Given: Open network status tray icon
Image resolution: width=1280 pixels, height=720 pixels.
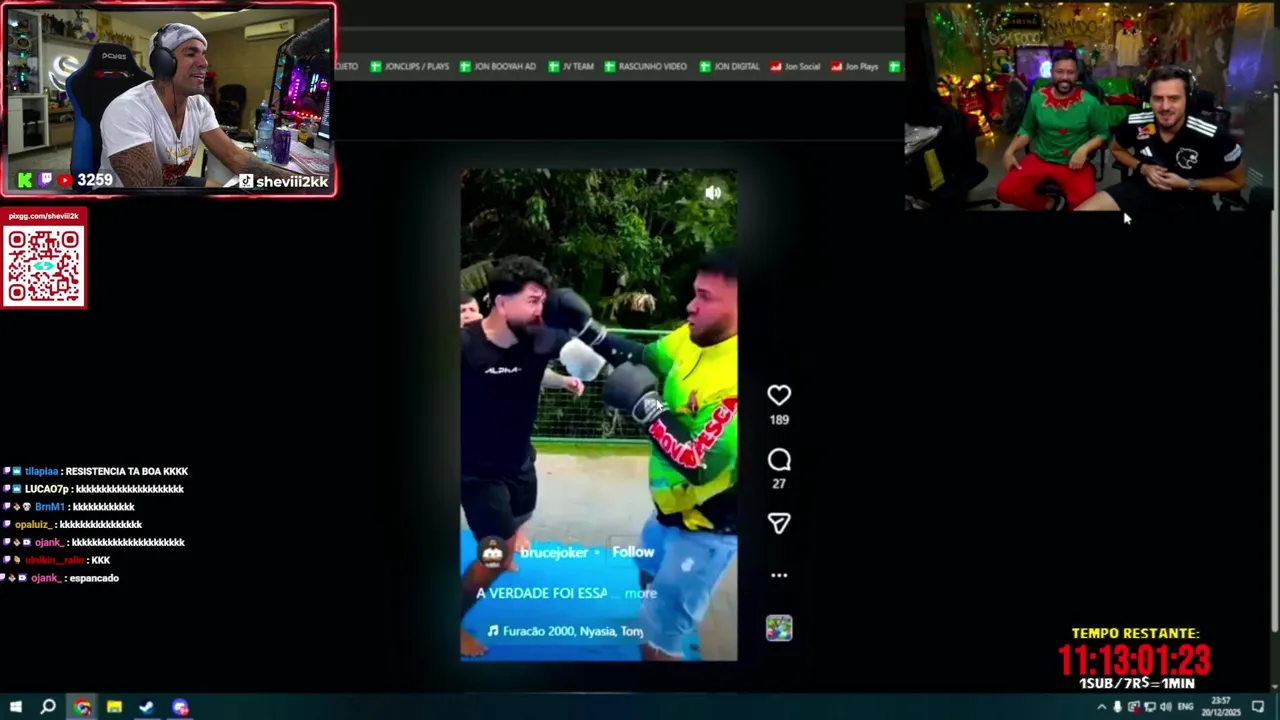Looking at the screenshot, I should [x=1150, y=707].
